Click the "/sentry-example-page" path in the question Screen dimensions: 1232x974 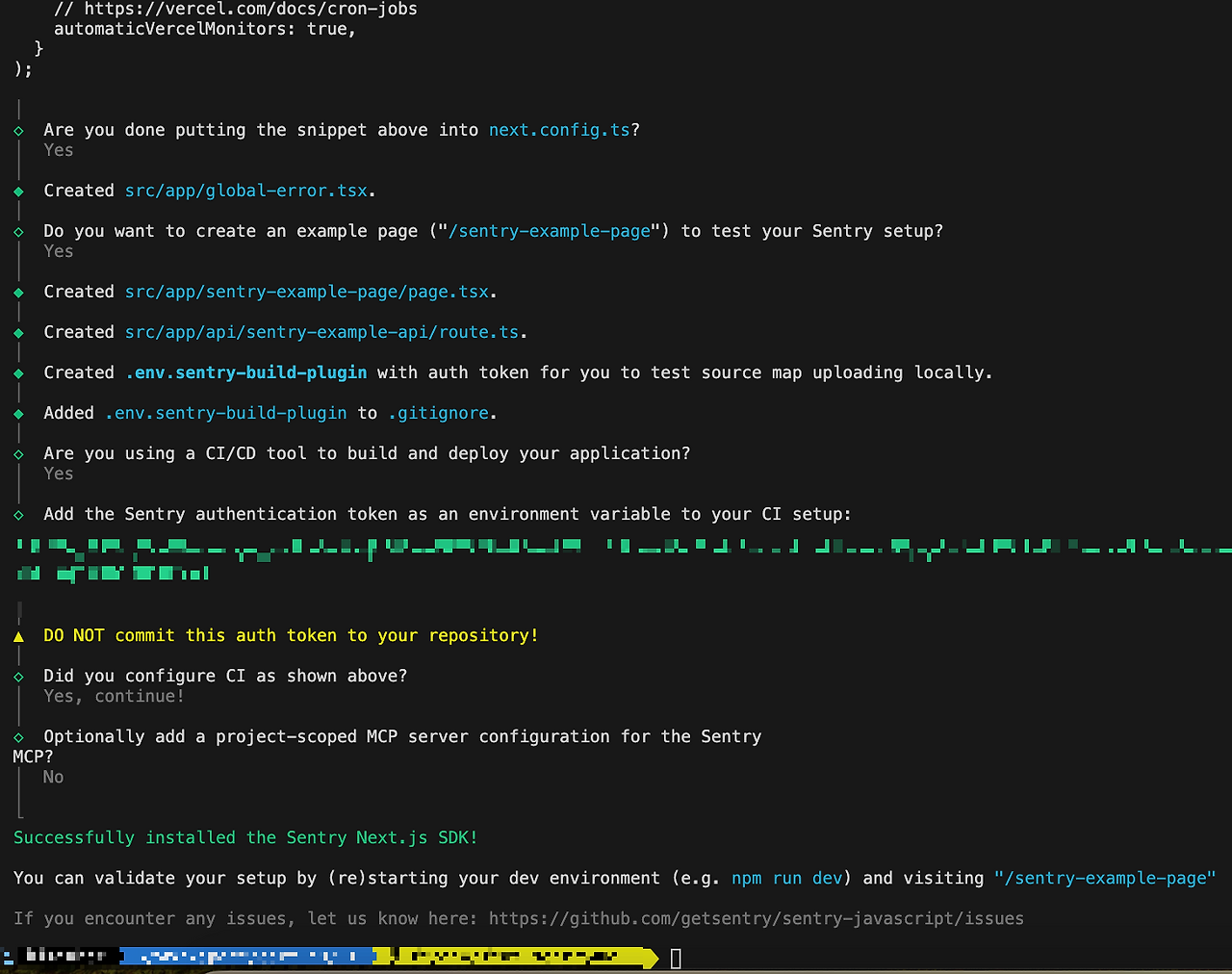(x=550, y=231)
